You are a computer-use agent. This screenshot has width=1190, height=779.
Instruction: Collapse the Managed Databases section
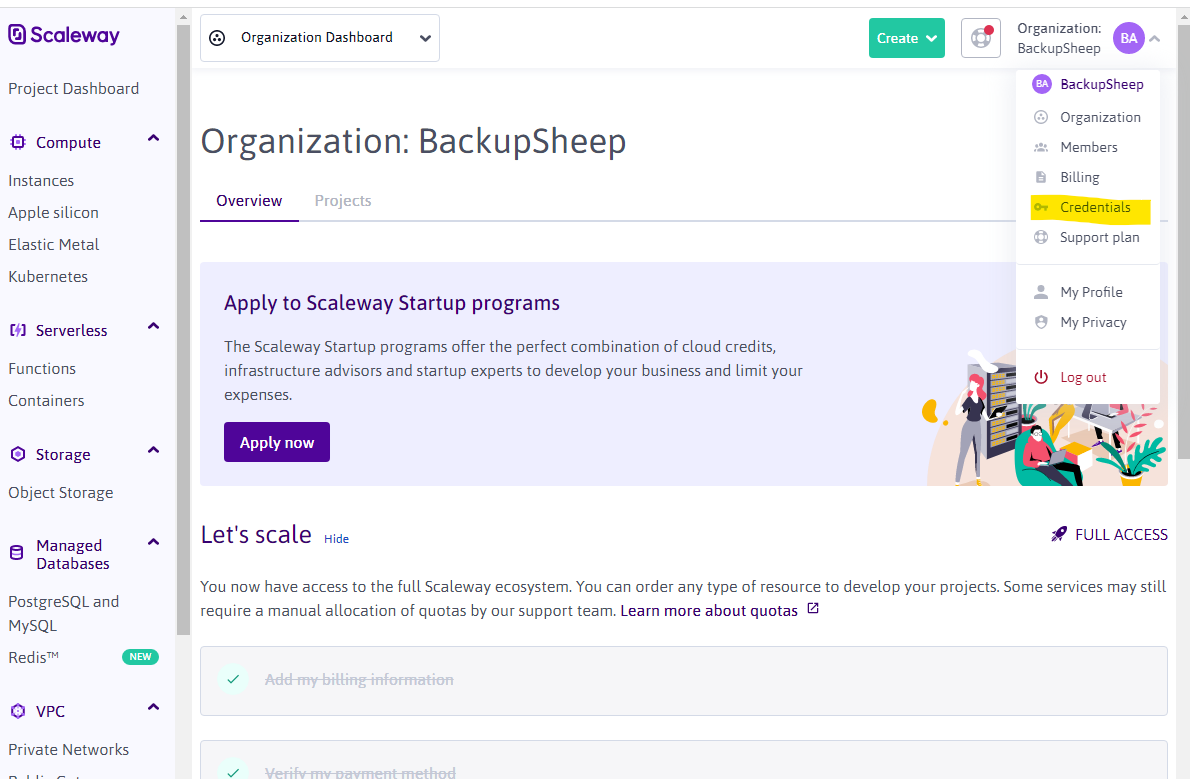[153, 542]
